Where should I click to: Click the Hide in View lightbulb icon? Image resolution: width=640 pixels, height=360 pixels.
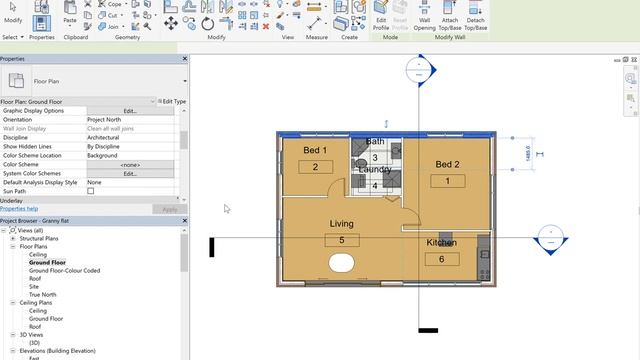[x=280, y=4]
